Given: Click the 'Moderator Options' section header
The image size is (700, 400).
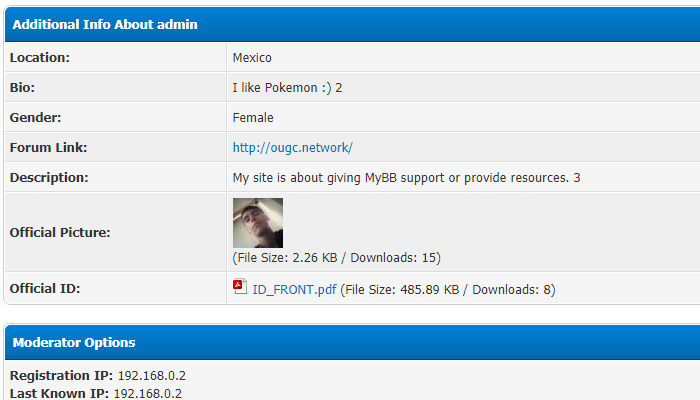Looking at the screenshot, I should pos(74,342).
